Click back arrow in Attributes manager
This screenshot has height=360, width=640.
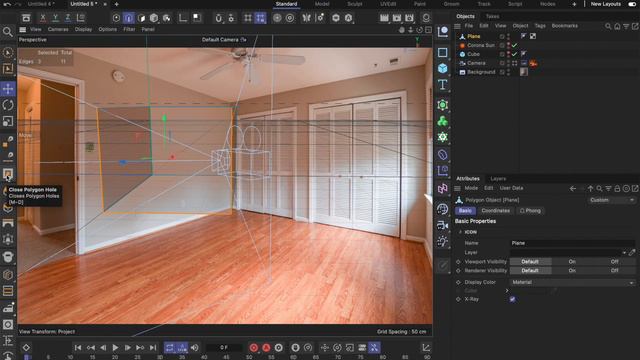pos(573,188)
